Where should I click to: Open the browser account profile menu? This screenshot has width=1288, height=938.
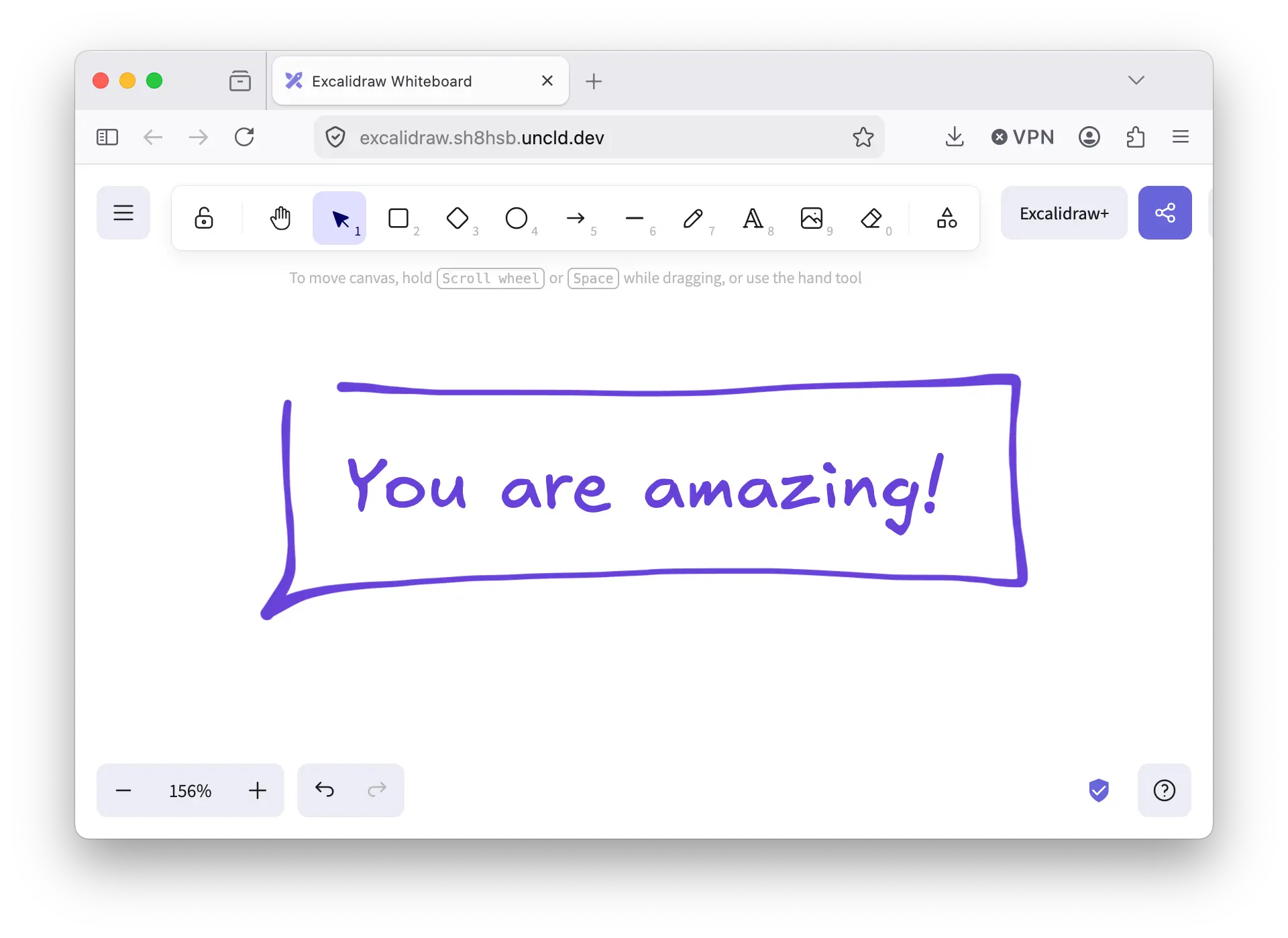[x=1089, y=137]
